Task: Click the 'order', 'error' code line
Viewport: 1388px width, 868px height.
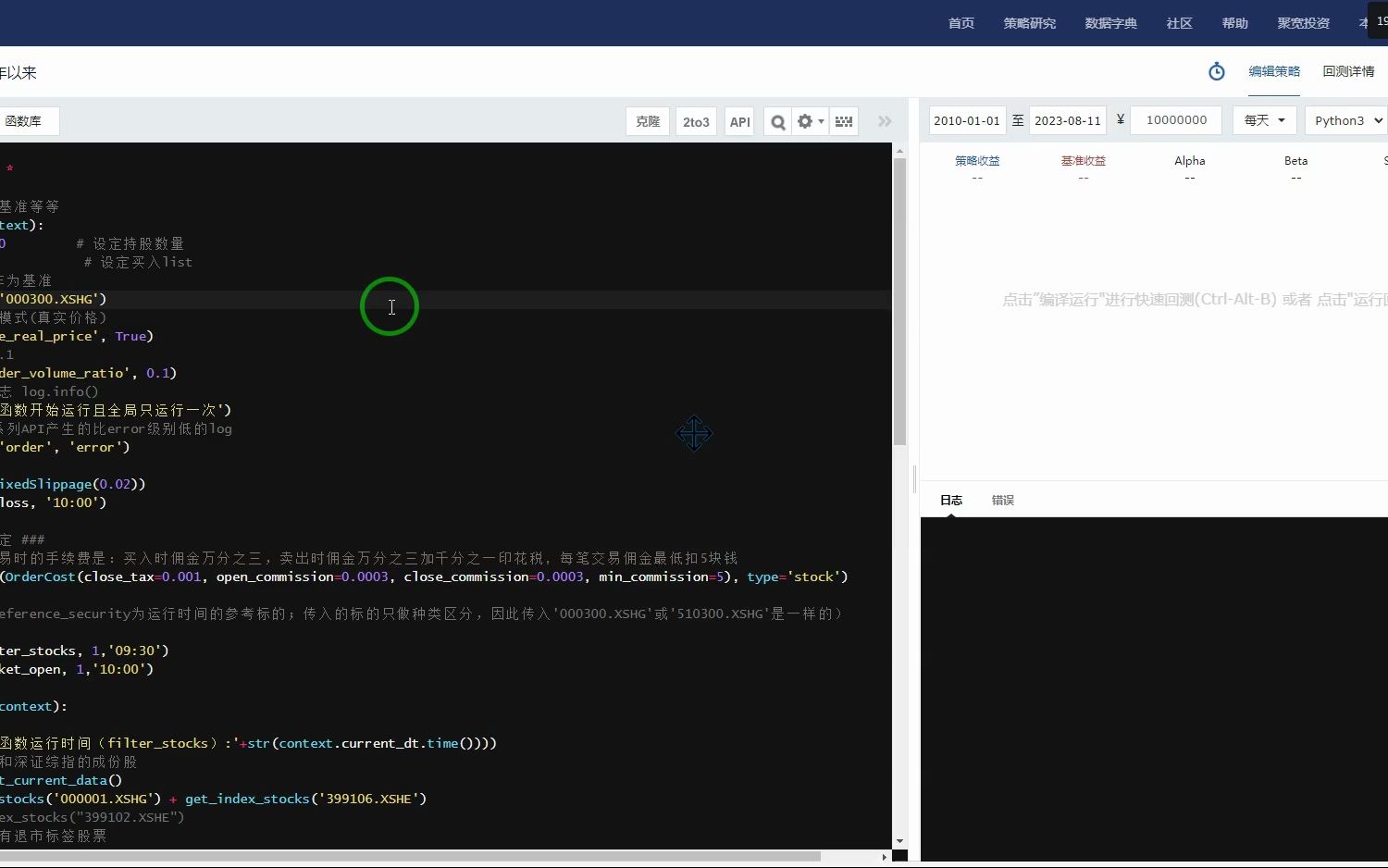Action: click(x=65, y=447)
